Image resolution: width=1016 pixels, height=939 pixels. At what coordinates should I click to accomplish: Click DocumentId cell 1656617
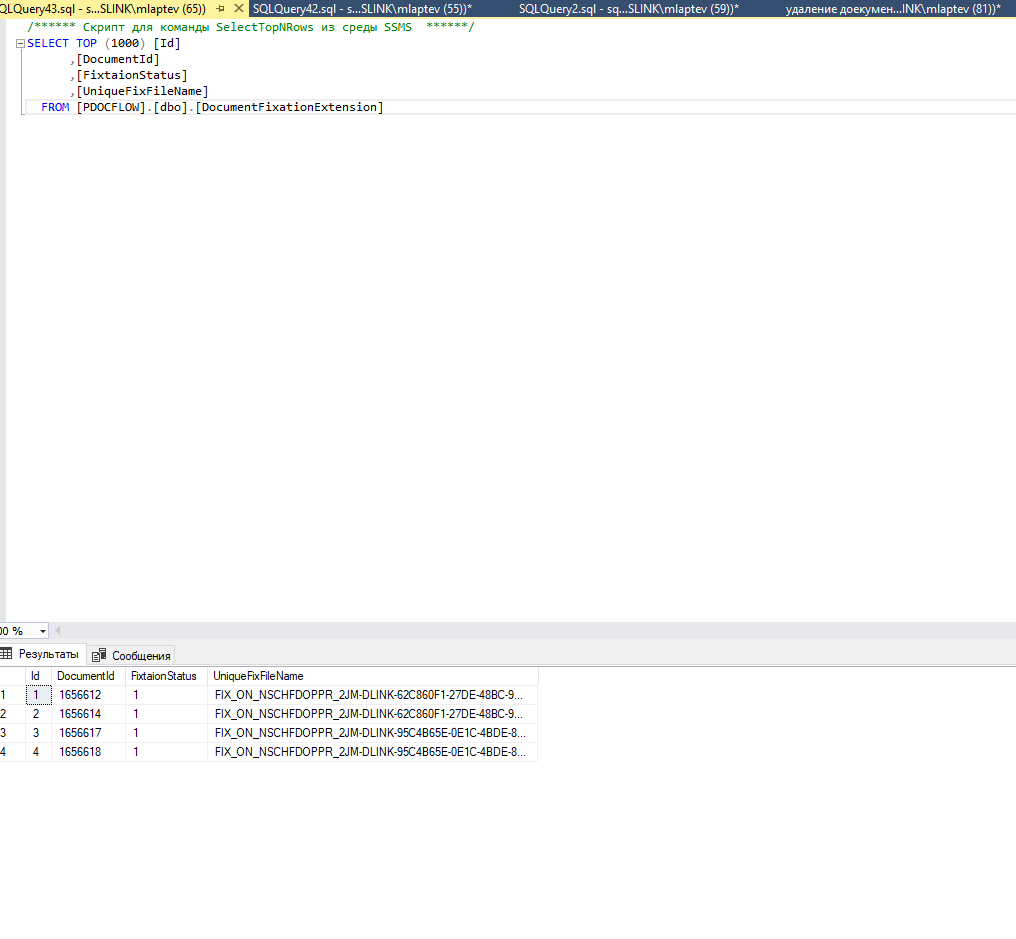coord(88,733)
